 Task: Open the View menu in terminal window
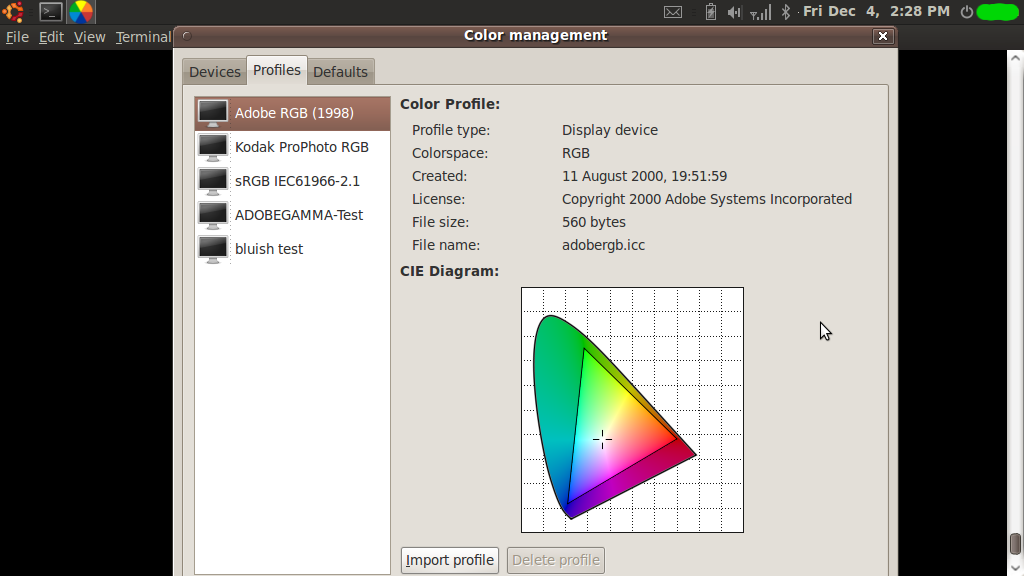[x=89, y=37]
